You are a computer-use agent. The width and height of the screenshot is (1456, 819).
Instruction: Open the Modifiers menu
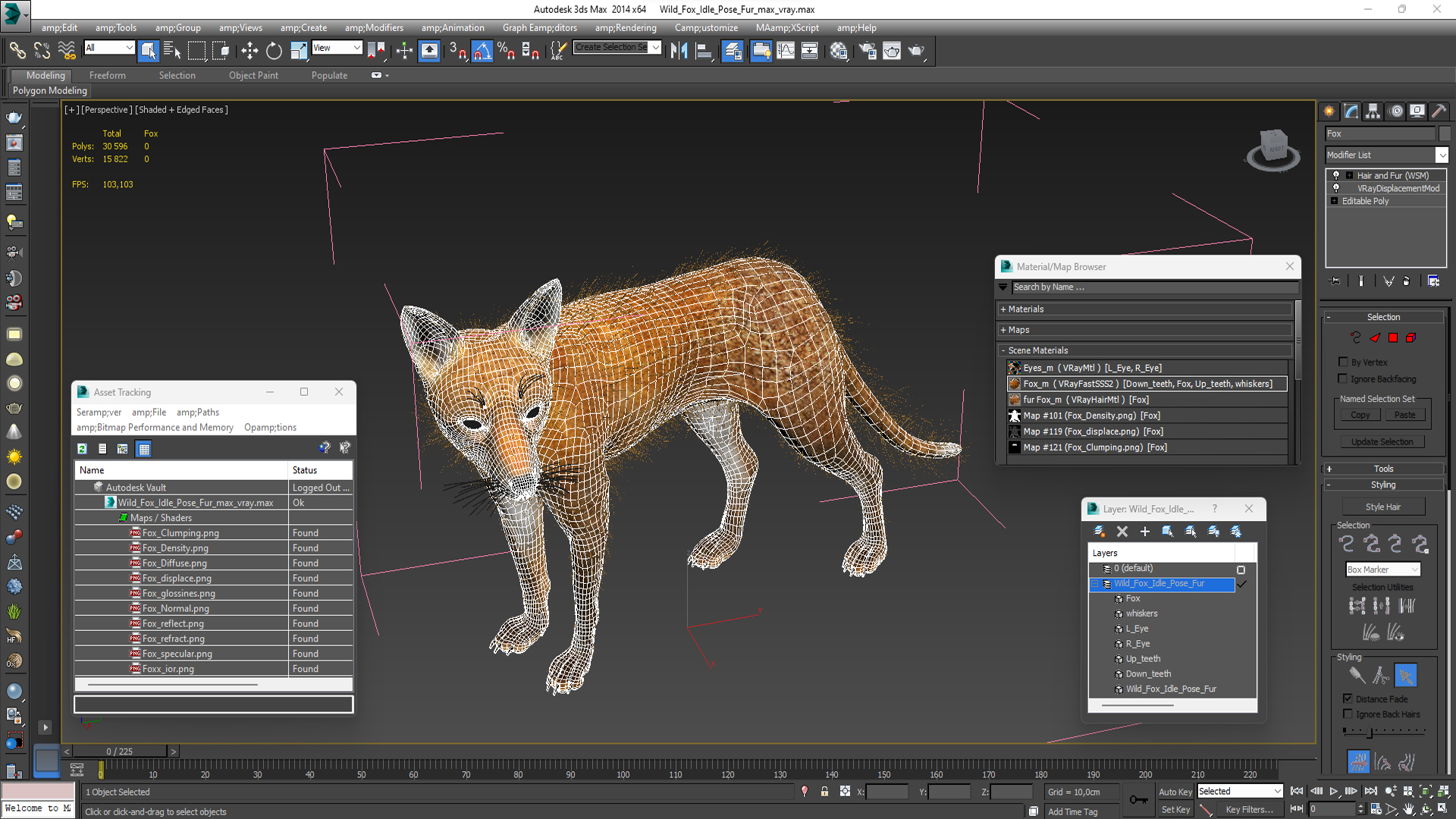pyautogui.click(x=374, y=28)
